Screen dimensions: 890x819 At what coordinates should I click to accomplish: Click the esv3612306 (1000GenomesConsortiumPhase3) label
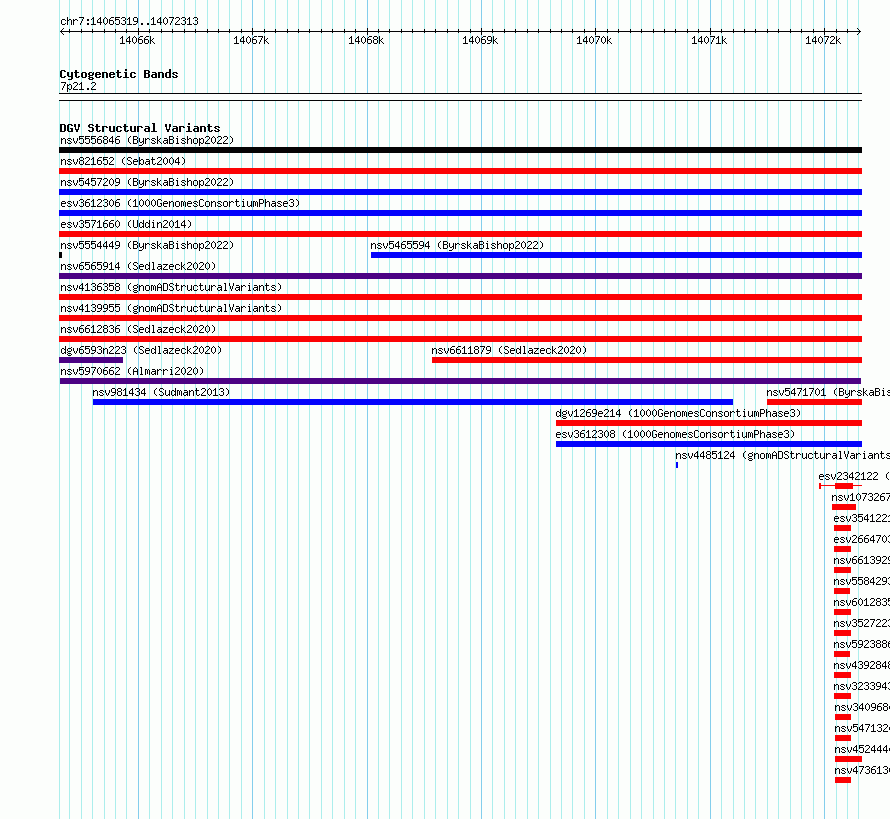180,203
